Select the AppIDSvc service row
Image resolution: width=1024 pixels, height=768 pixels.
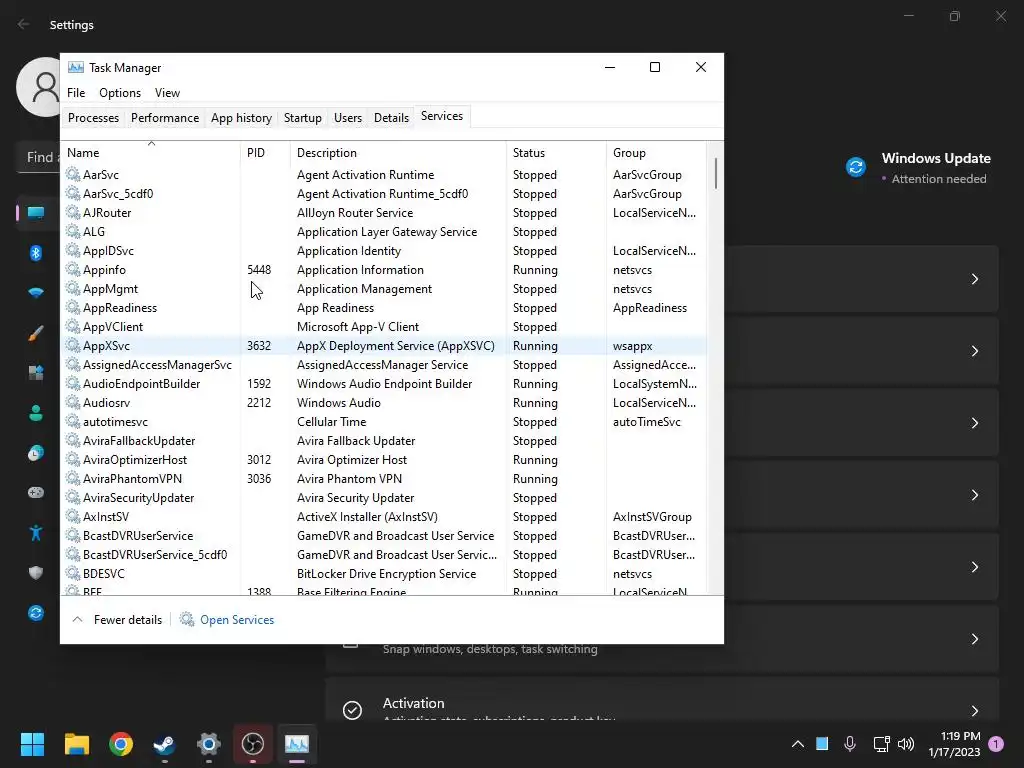coord(384,251)
